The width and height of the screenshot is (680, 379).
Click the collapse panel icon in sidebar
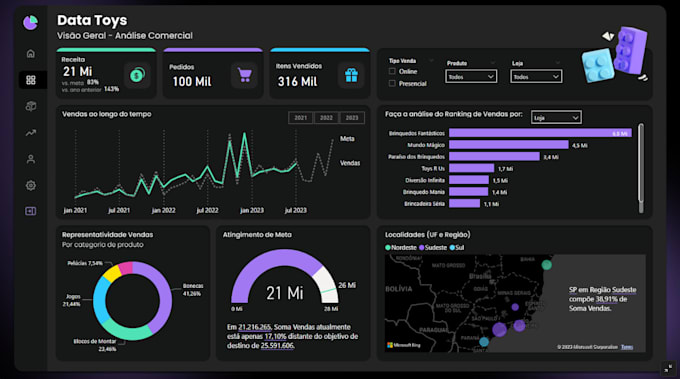[31, 211]
